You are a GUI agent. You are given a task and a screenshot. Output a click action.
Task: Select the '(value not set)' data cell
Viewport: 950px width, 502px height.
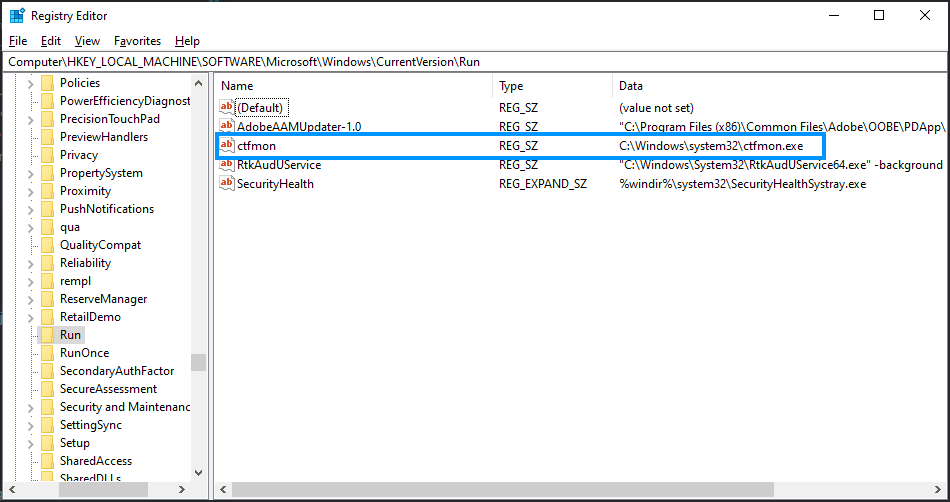[x=656, y=108]
